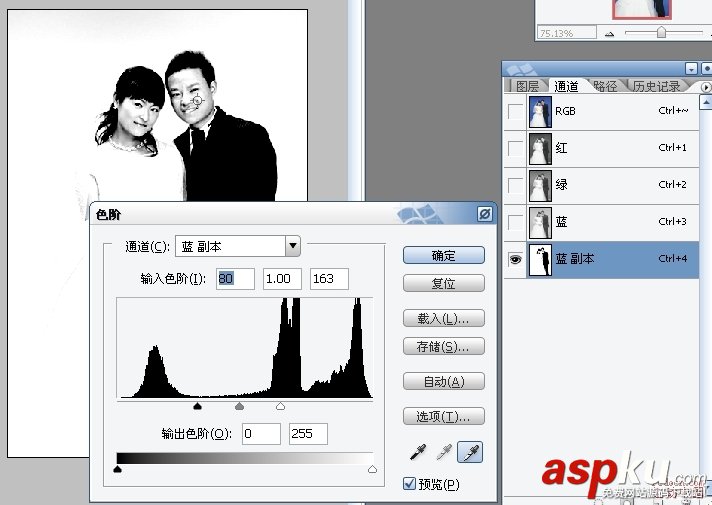This screenshot has width=712, height=505.
Task: Click the Ctrl+3 shortcut text
Action: [672, 222]
